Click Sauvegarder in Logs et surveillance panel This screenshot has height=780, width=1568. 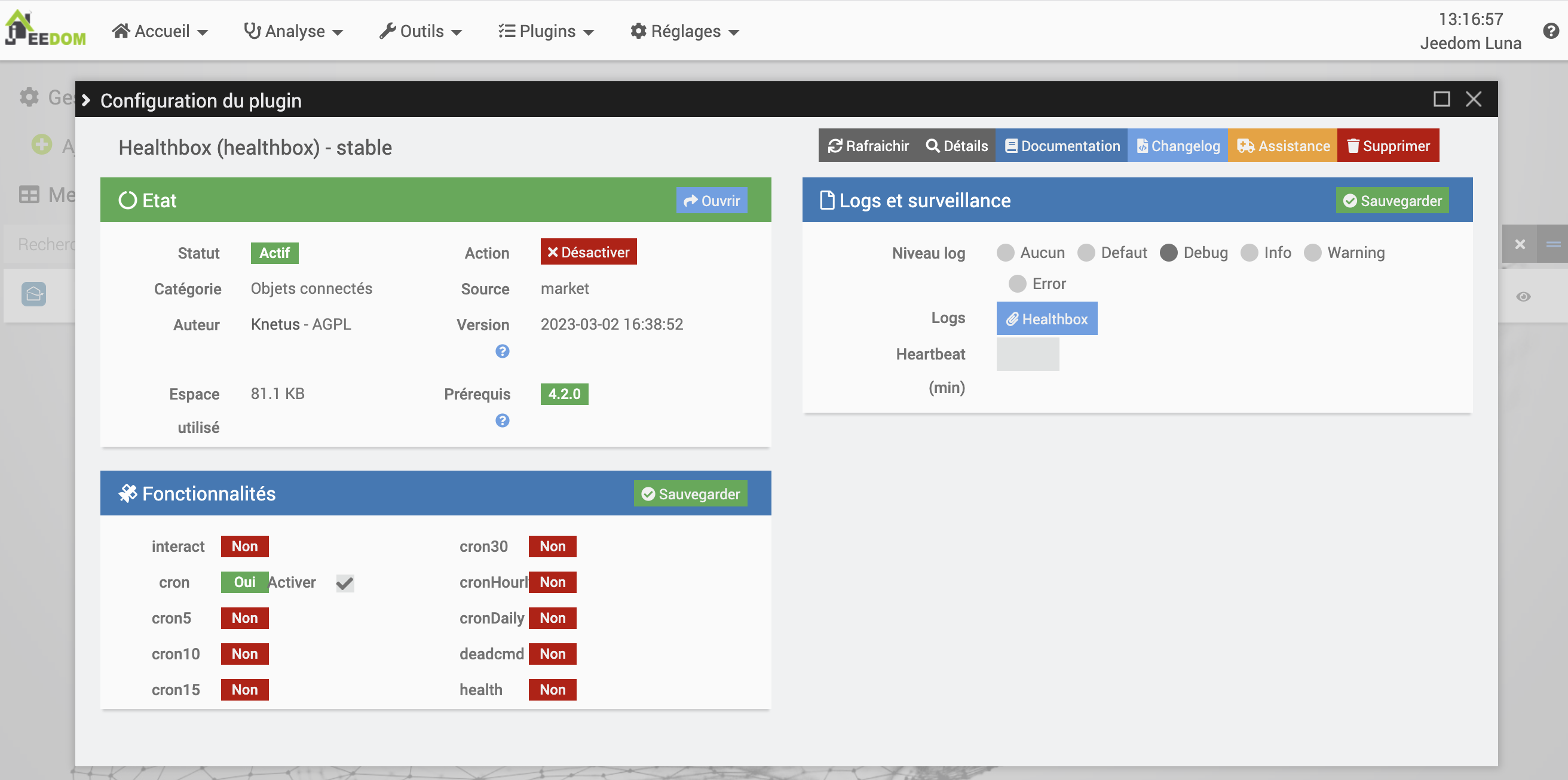(1392, 201)
